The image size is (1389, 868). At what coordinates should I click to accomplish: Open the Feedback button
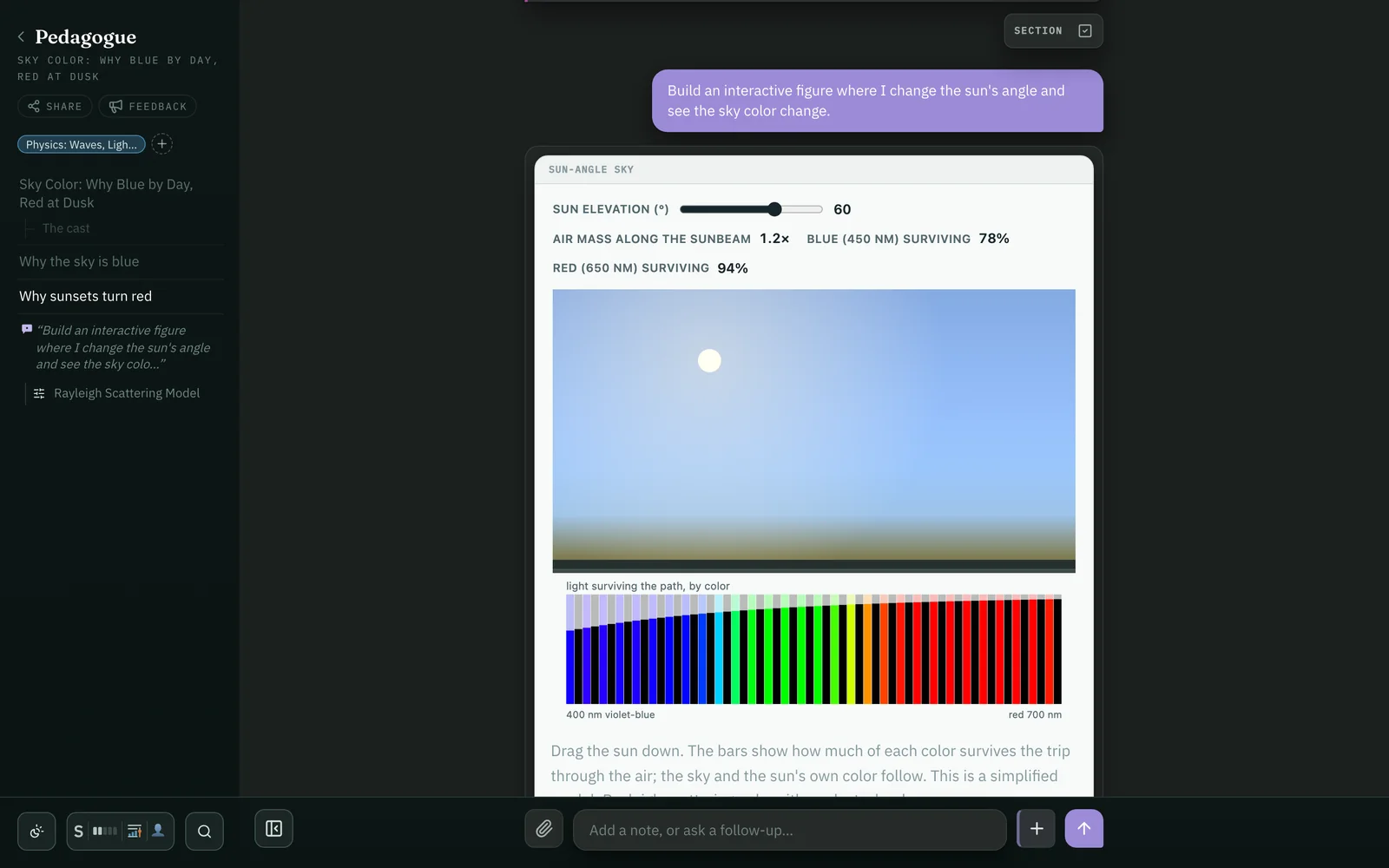[x=148, y=106]
